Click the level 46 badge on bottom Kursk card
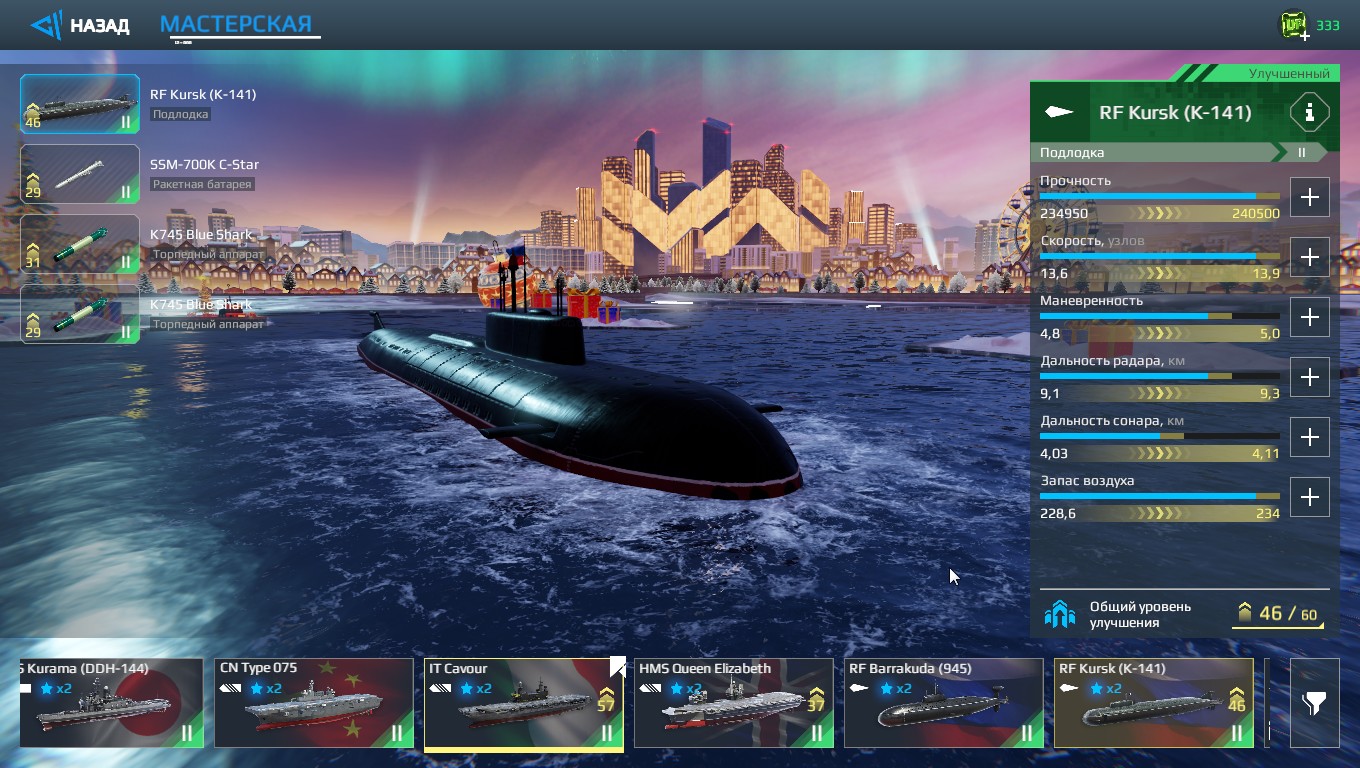1360x768 pixels. (x=1236, y=701)
